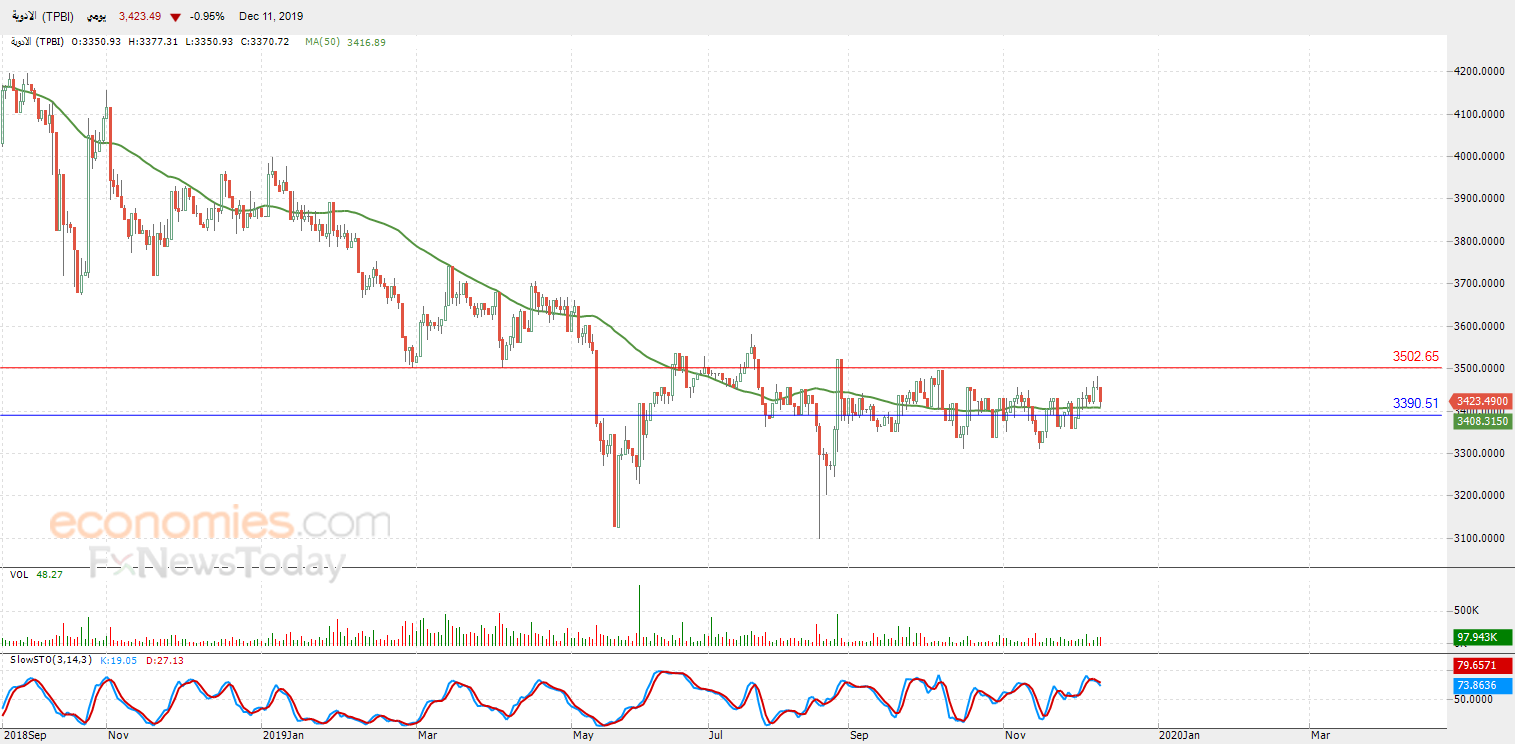Click the red 3502.65 resistance level label
This screenshot has height=744, width=1515.
(x=1416, y=356)
